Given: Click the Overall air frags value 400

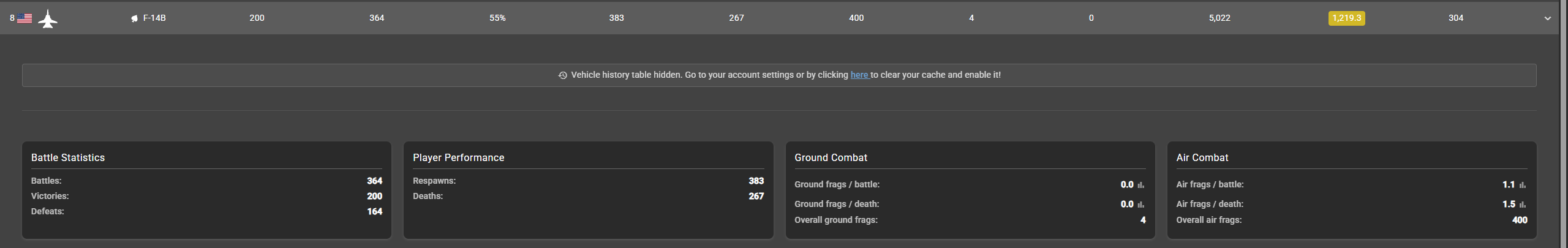Looking at the screenshot, I should [1520, 220].
